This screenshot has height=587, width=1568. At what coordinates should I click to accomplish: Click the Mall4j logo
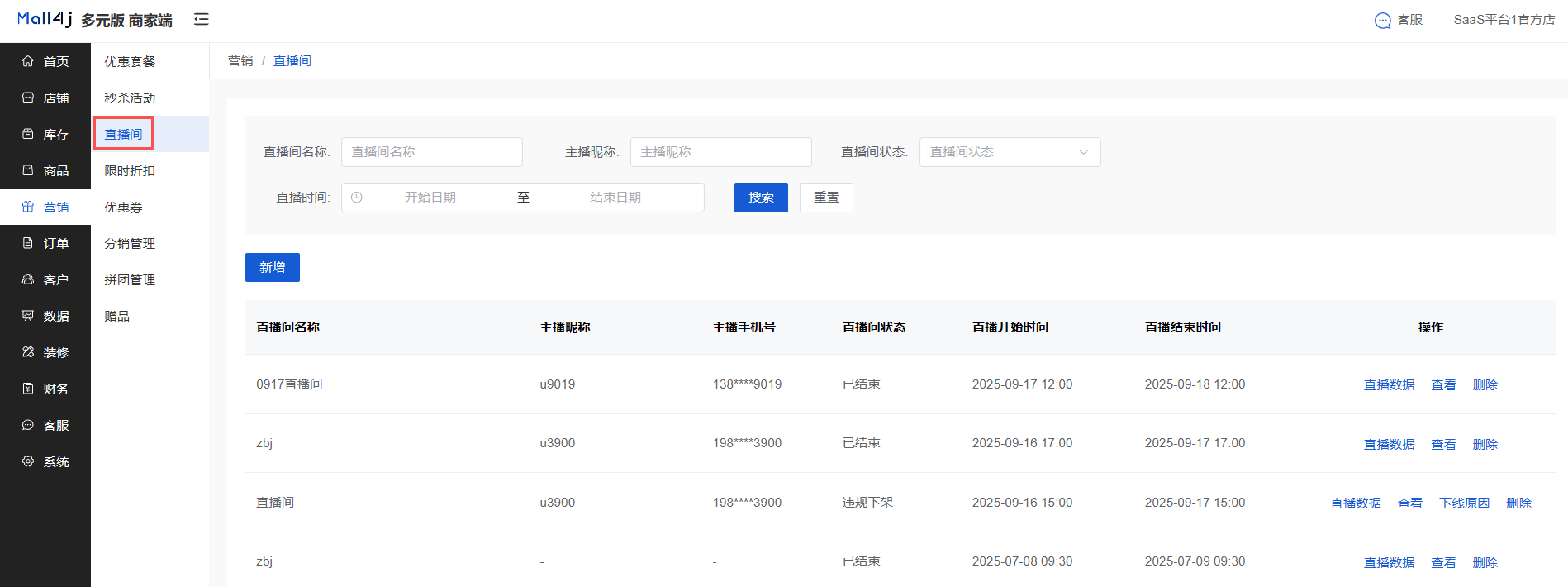45,19
